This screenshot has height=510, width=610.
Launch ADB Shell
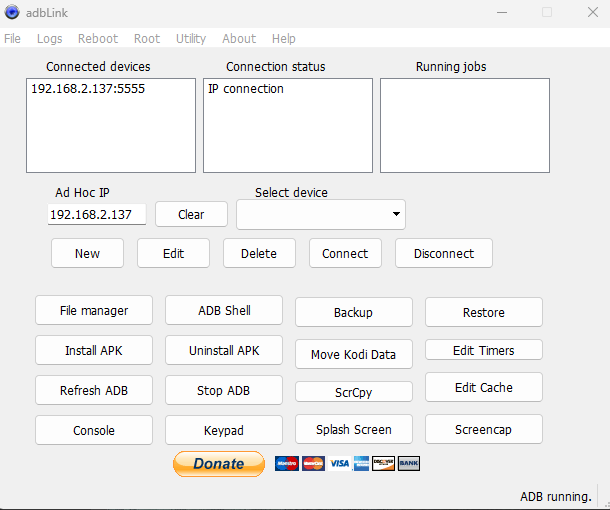coord(224,311)
